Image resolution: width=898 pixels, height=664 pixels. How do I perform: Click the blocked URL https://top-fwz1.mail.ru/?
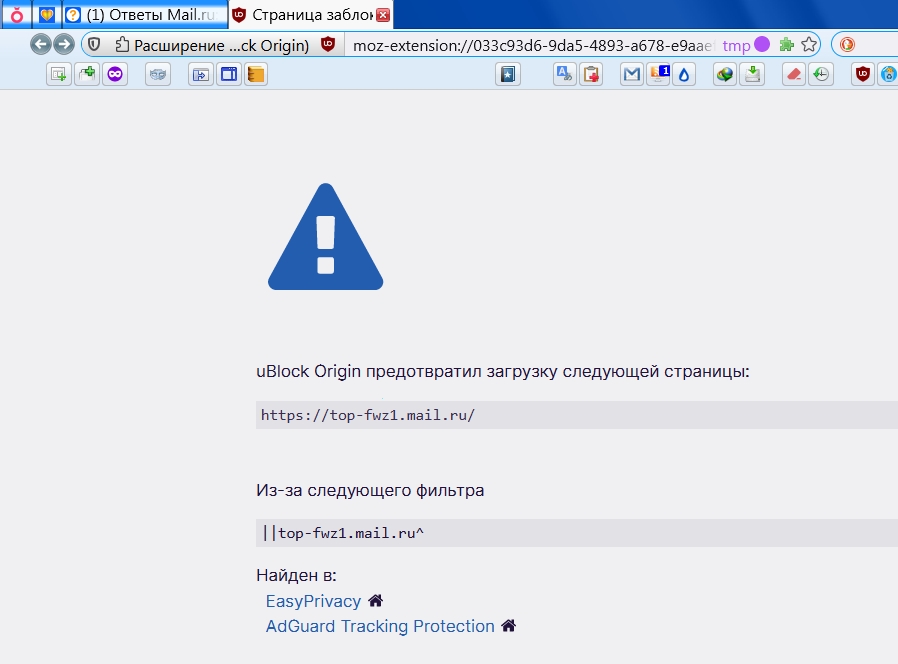pyautogui.click(x=368, y=415)
